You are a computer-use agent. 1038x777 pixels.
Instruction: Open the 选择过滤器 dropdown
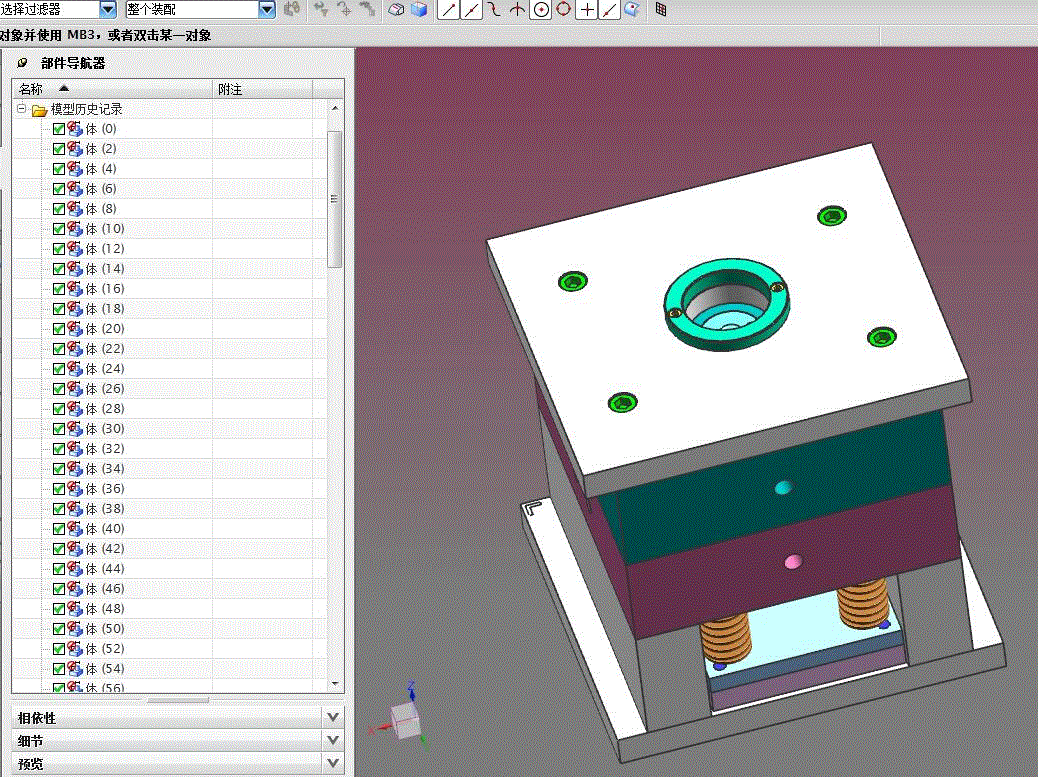click(108, 9)
